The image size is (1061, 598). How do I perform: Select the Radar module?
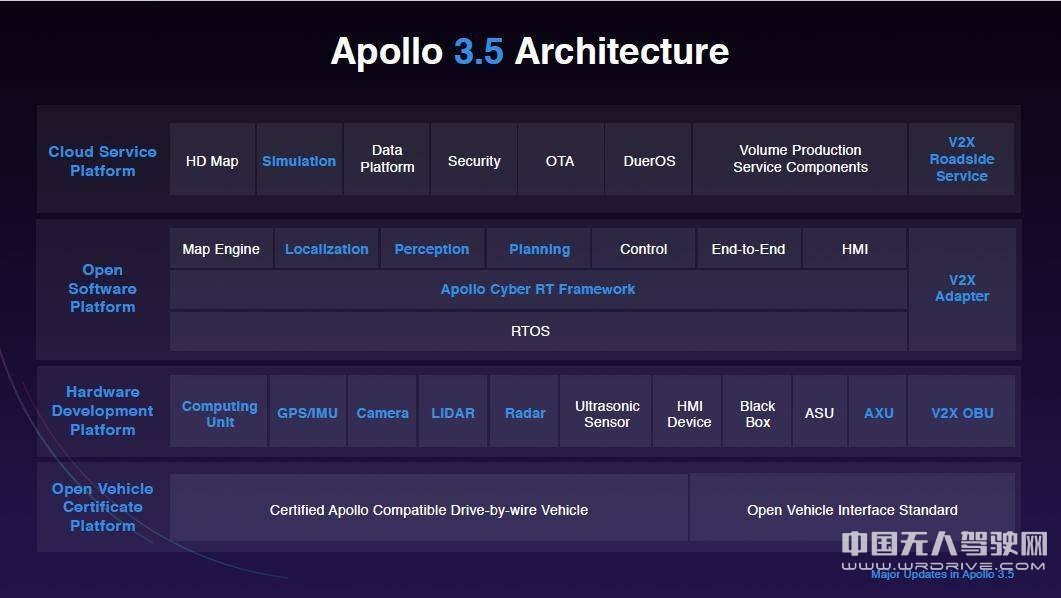tap(524, 412)
